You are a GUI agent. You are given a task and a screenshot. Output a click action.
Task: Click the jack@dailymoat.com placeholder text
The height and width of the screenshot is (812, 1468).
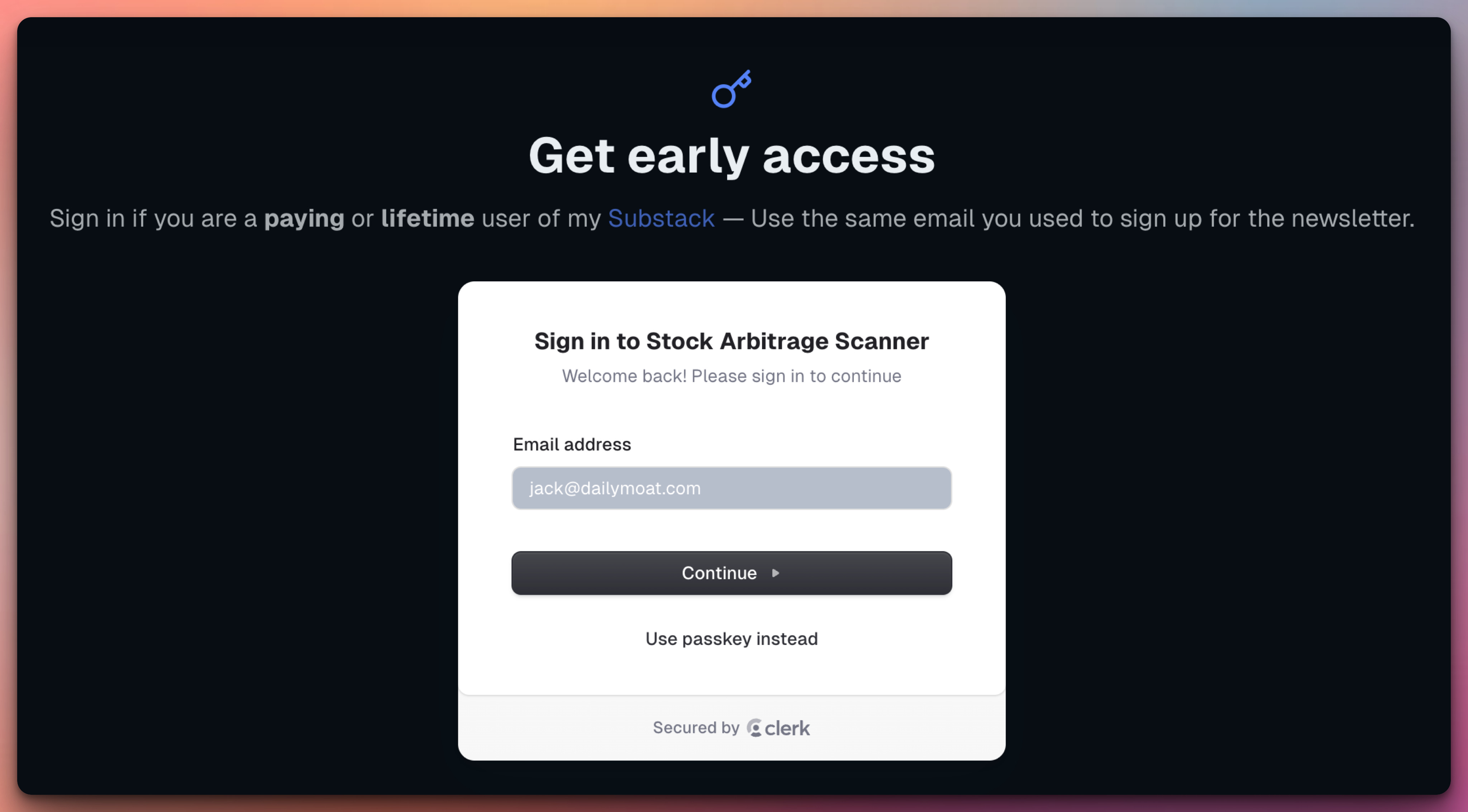(x=615, y=488)
